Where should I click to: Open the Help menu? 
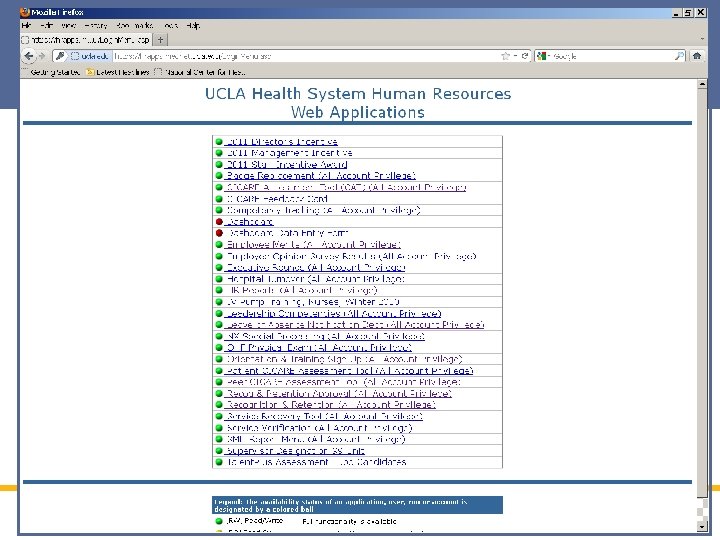pos(193,26)
